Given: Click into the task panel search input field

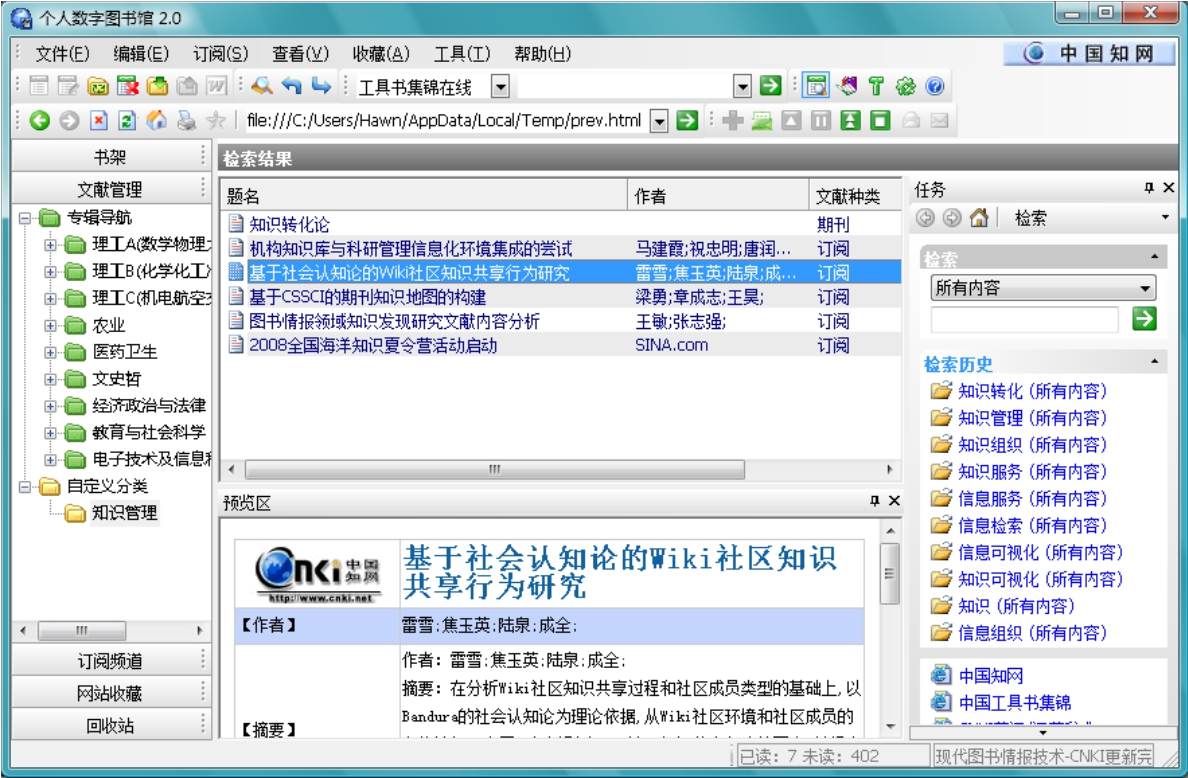Looking at the screenshot, I should [1024, 320].
